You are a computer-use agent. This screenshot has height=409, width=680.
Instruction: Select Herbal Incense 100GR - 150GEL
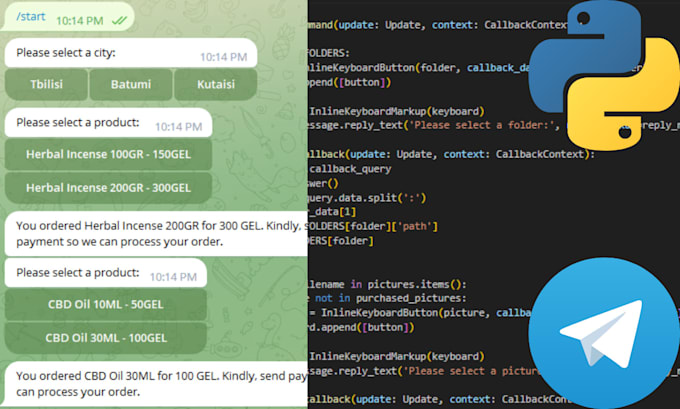[106, 155]
